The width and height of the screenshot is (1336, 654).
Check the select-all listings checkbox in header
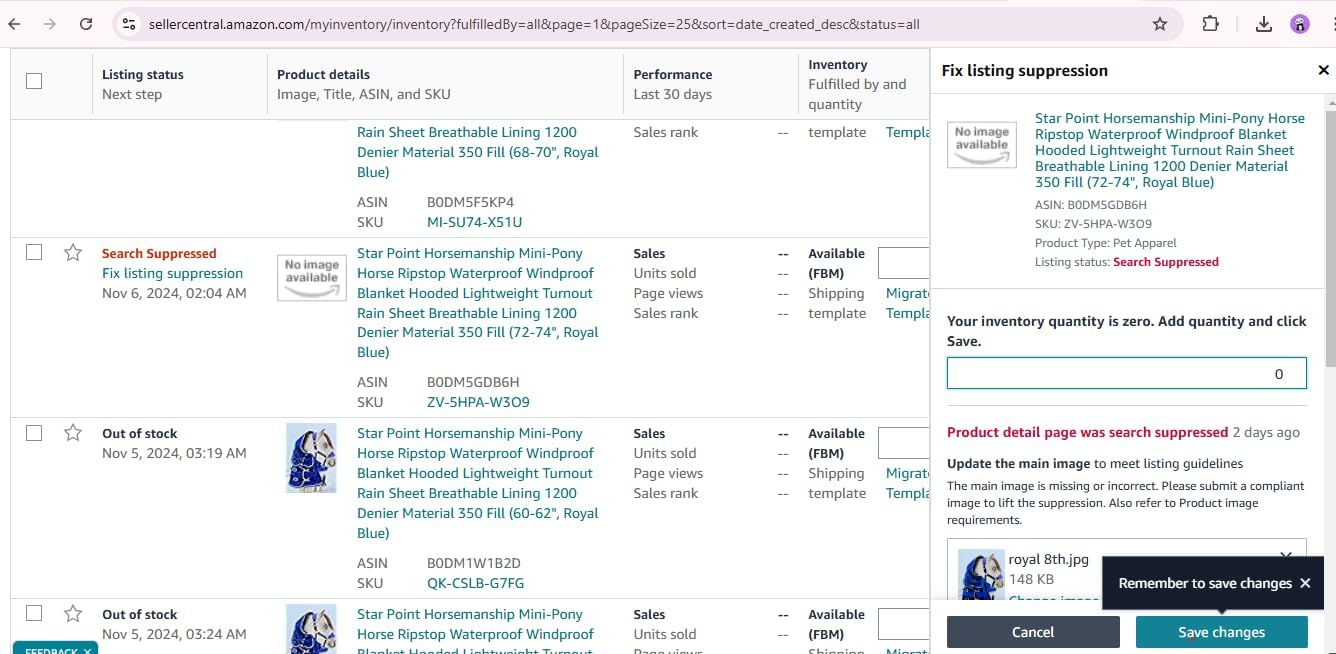click(x=34, y=81)
